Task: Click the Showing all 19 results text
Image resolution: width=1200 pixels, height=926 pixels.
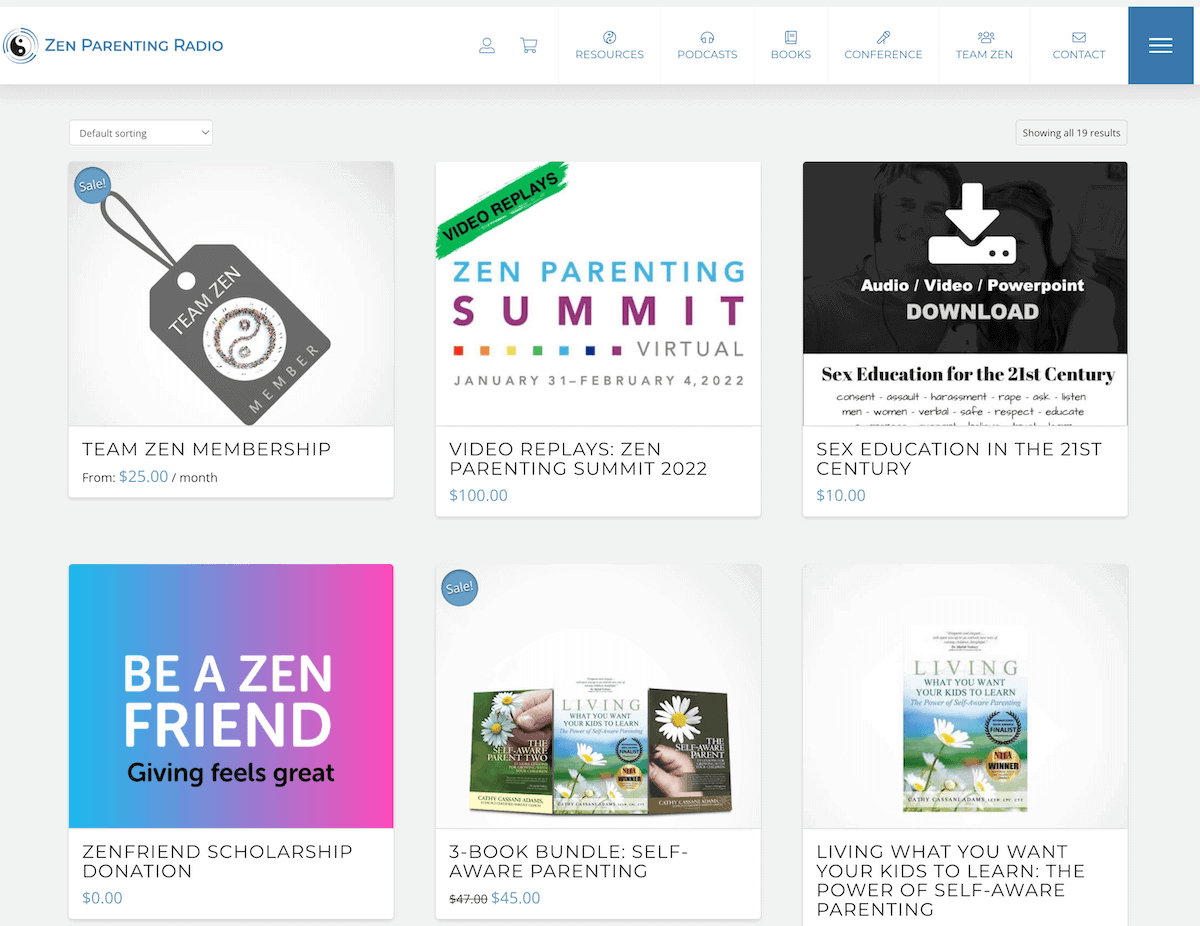Action: (x=1071, y=133)
